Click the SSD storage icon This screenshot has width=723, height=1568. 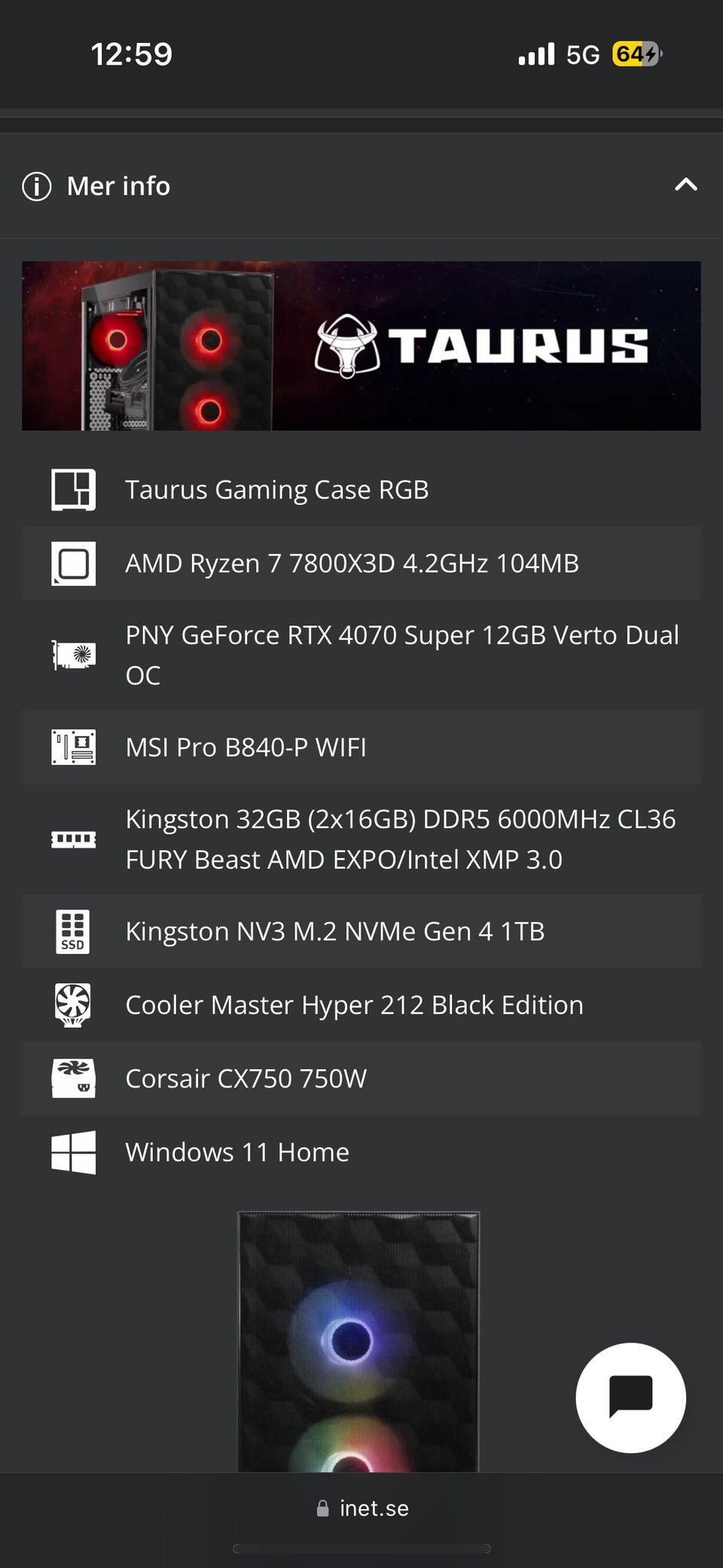coord(73,931)
